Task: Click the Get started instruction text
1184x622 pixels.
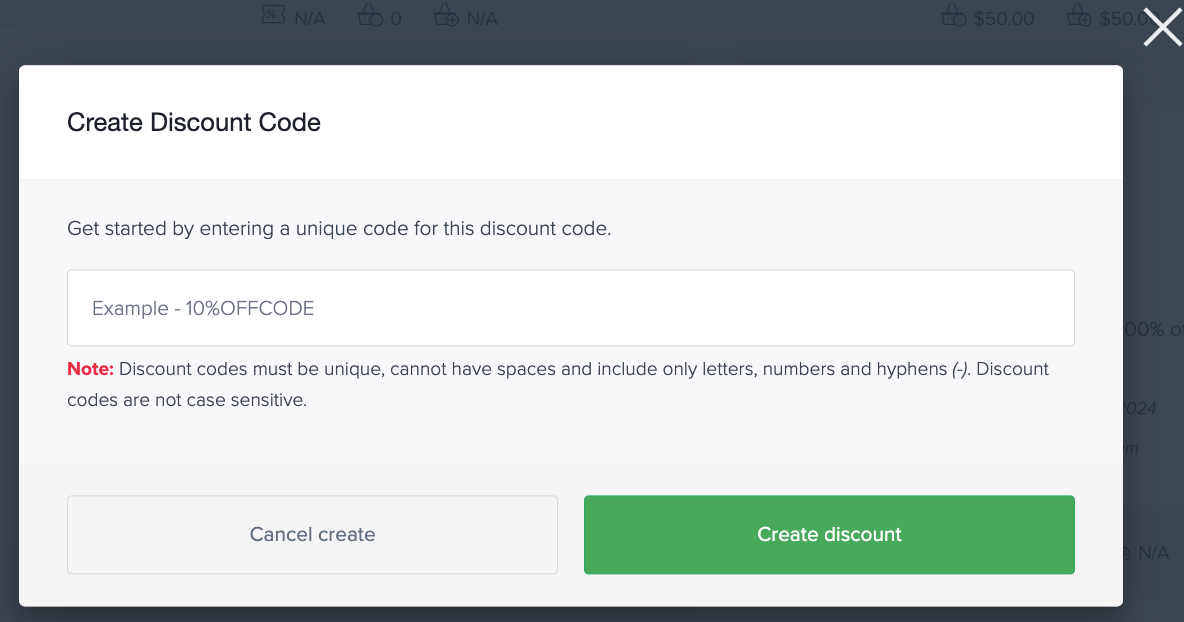Action: (340, 228)
